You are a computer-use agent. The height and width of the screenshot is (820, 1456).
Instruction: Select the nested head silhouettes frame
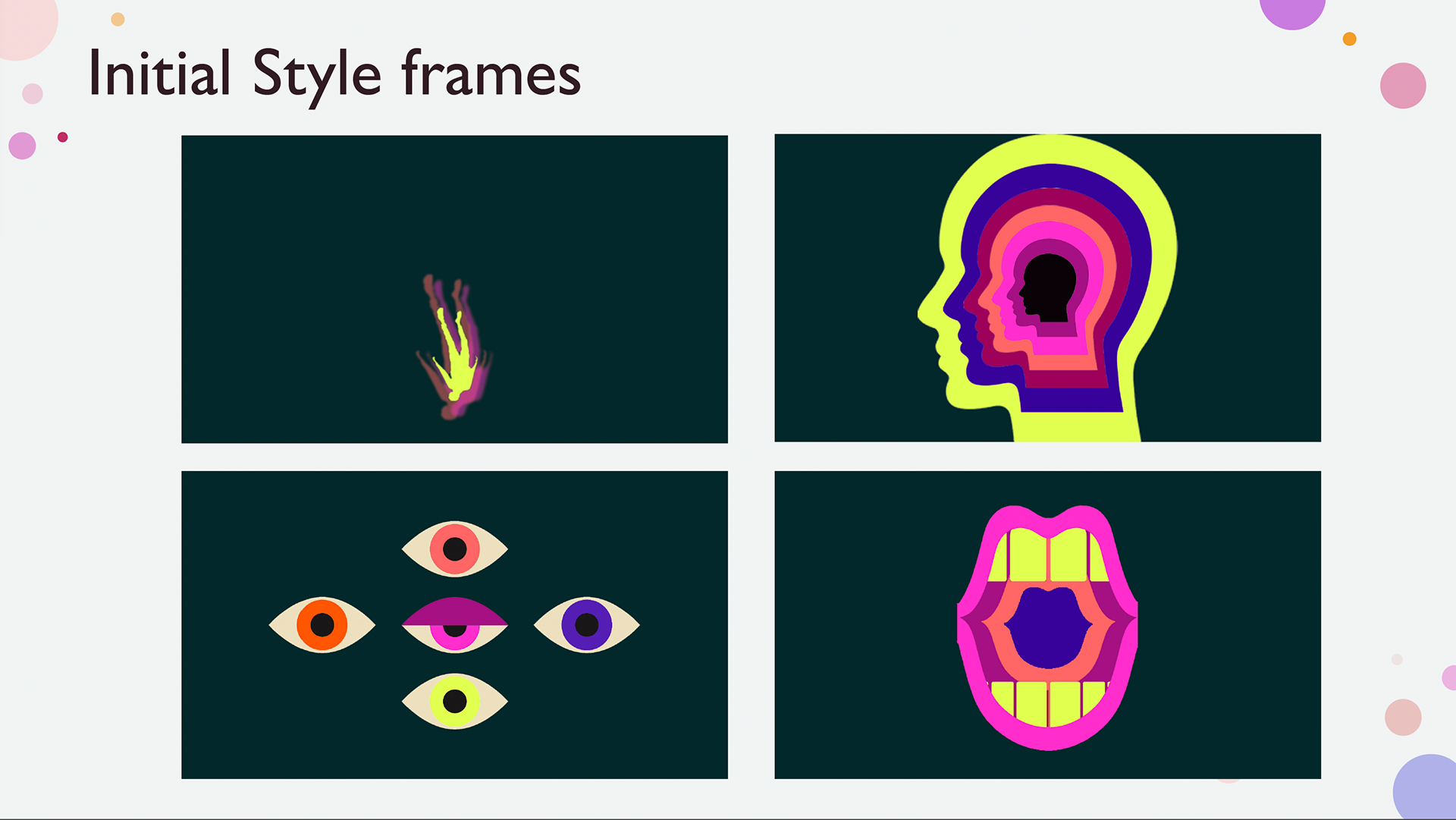1047,287
